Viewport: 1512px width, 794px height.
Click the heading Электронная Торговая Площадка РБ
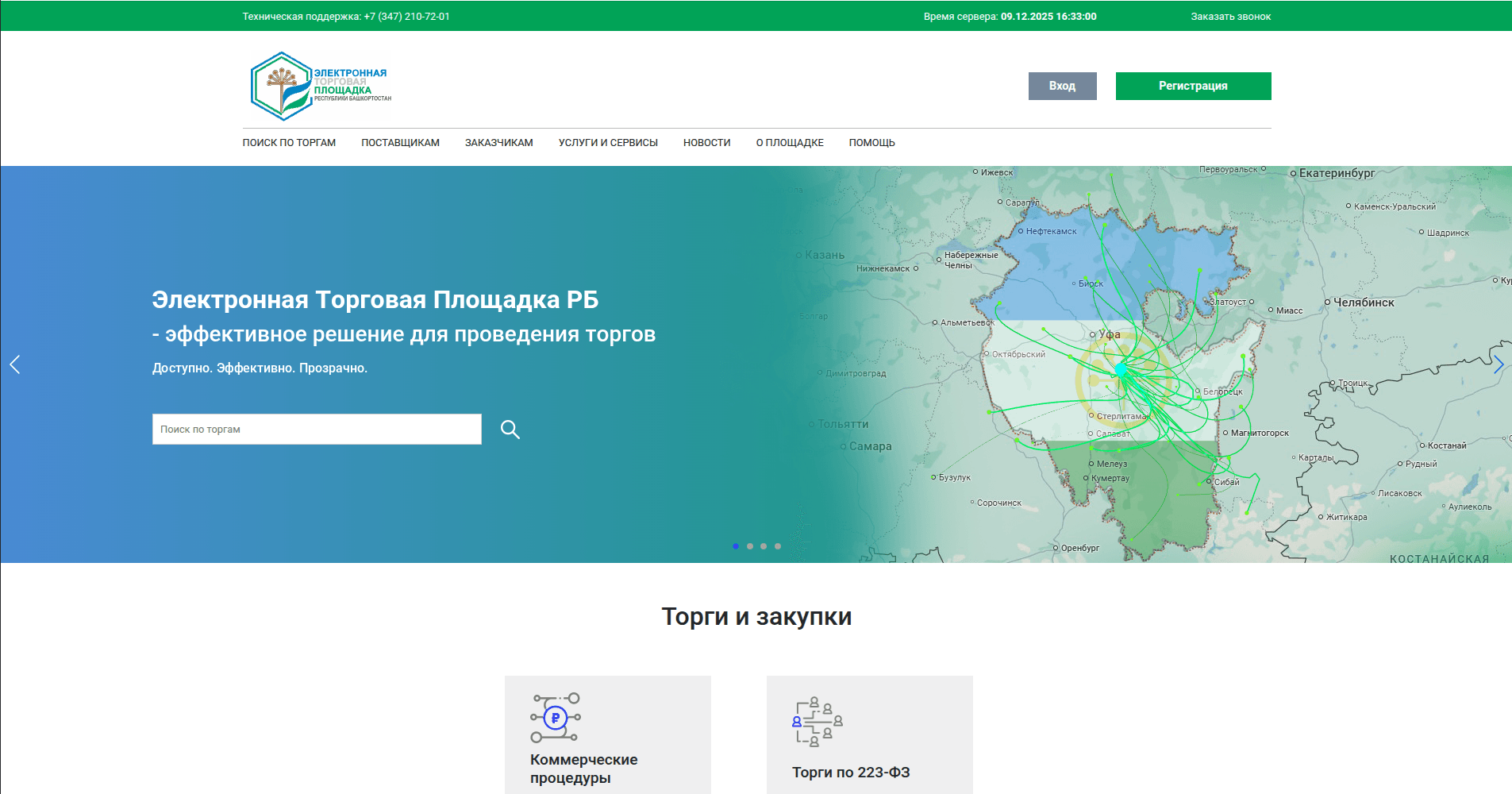375,299
